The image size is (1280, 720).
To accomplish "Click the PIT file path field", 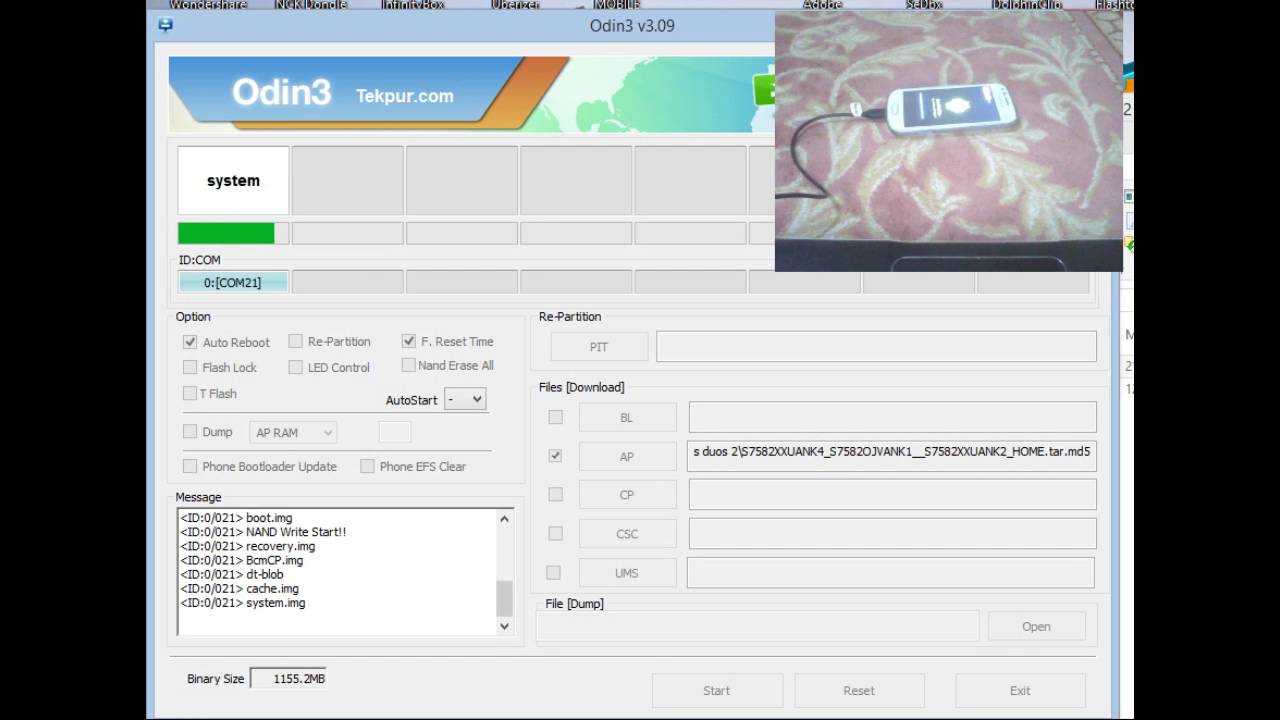I will [876, 347].
